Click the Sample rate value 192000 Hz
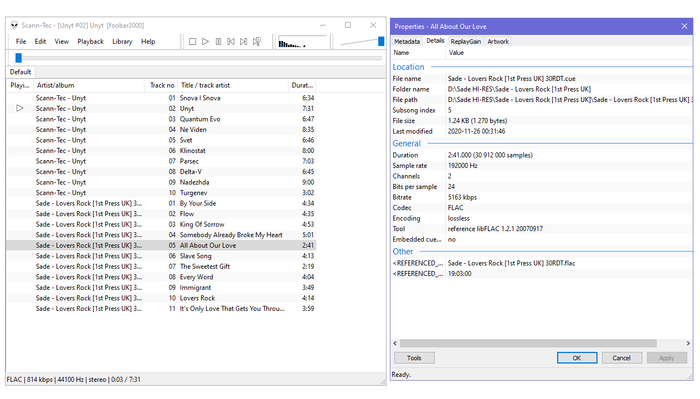700x399 pixels. click(462, 166)
